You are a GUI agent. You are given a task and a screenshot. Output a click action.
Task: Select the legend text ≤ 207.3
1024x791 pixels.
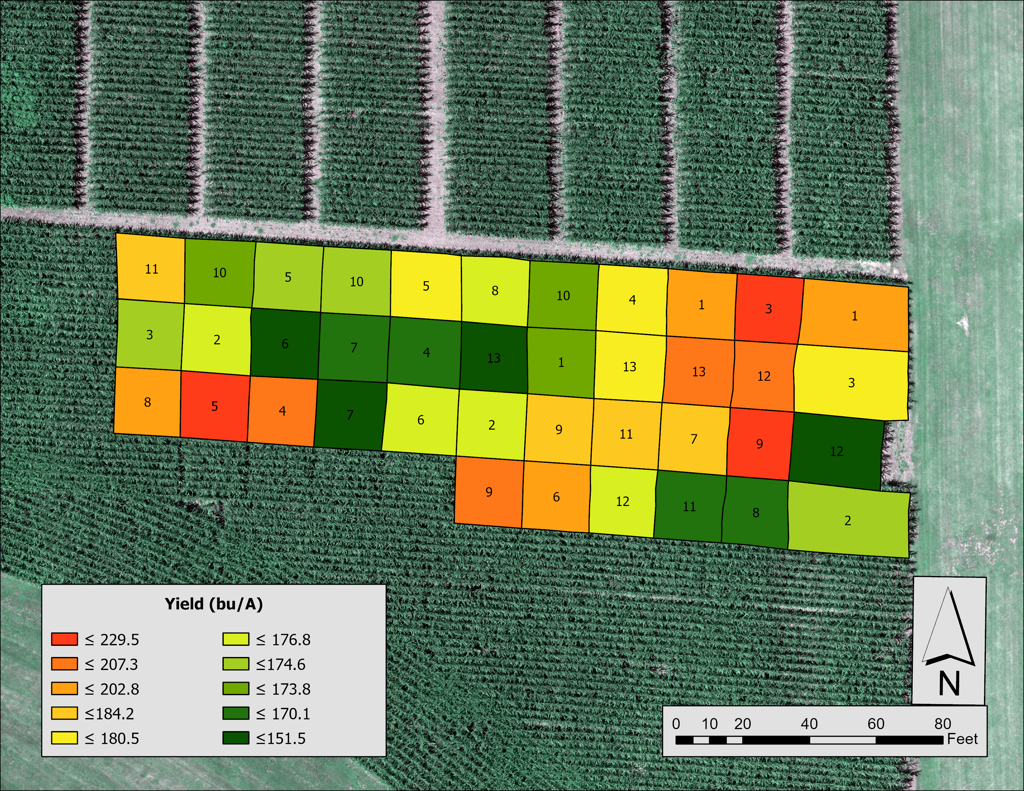[112, 664]
